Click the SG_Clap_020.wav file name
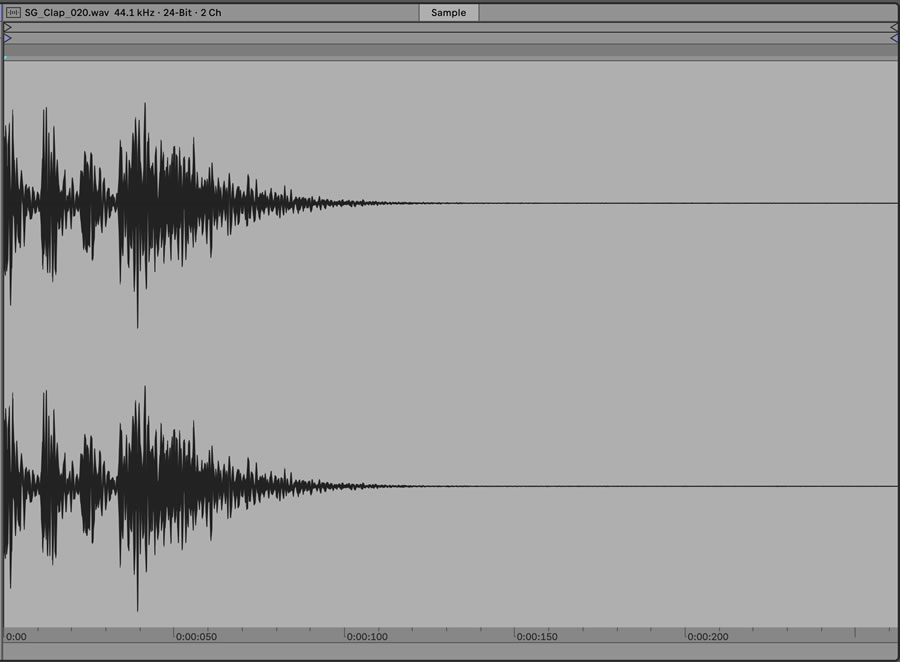900x662 pixels. 67,12
